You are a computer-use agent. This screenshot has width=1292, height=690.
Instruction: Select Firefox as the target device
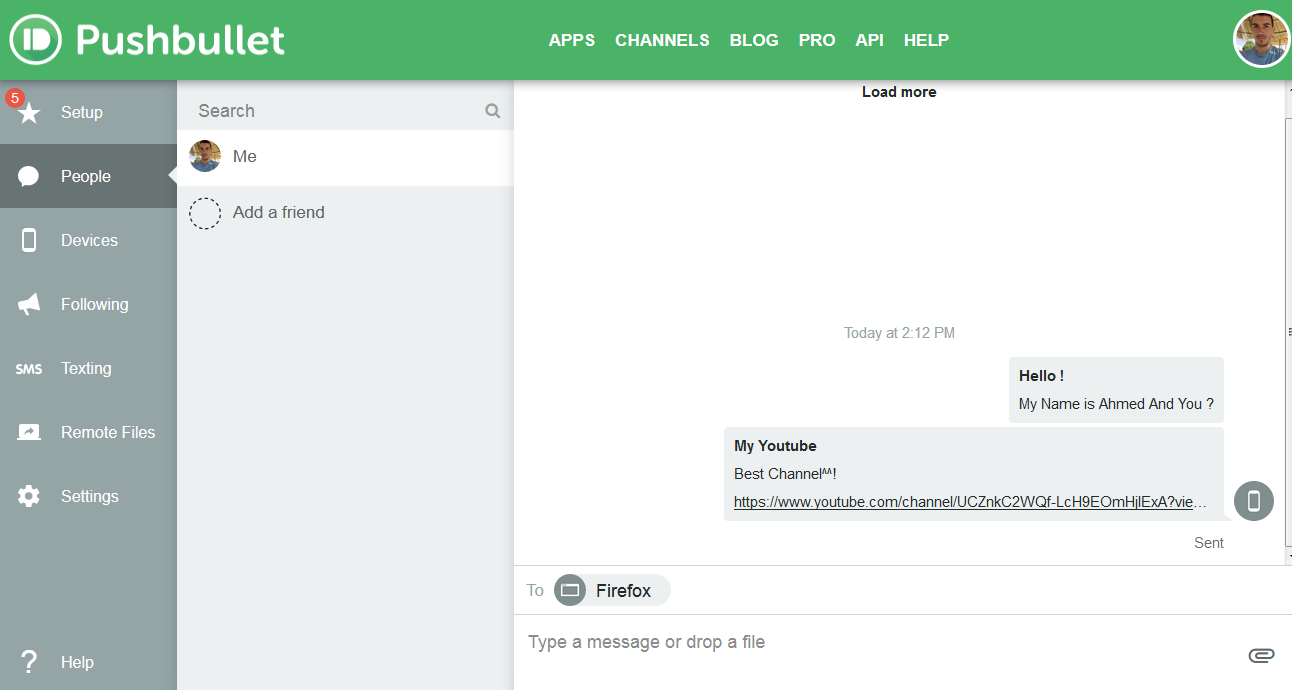(612, 590)
